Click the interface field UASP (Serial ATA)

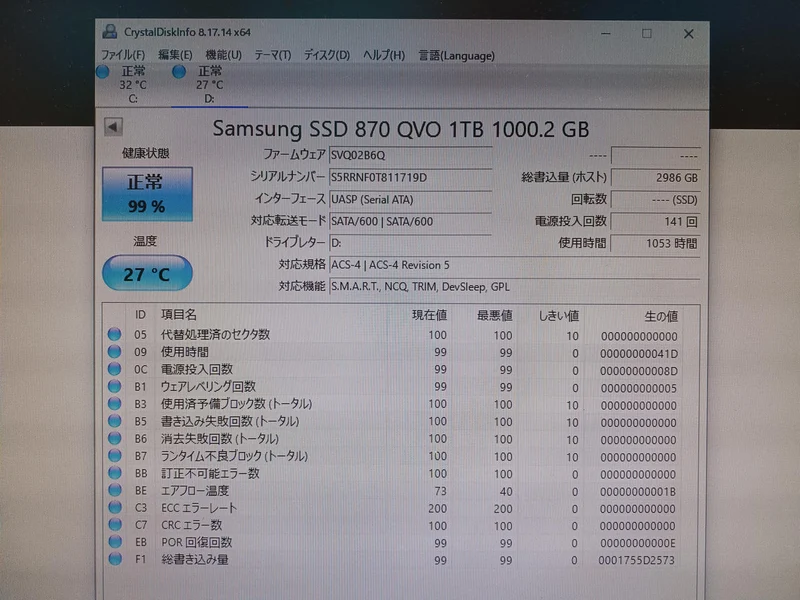pyautogui.click(x=410, y=199)
